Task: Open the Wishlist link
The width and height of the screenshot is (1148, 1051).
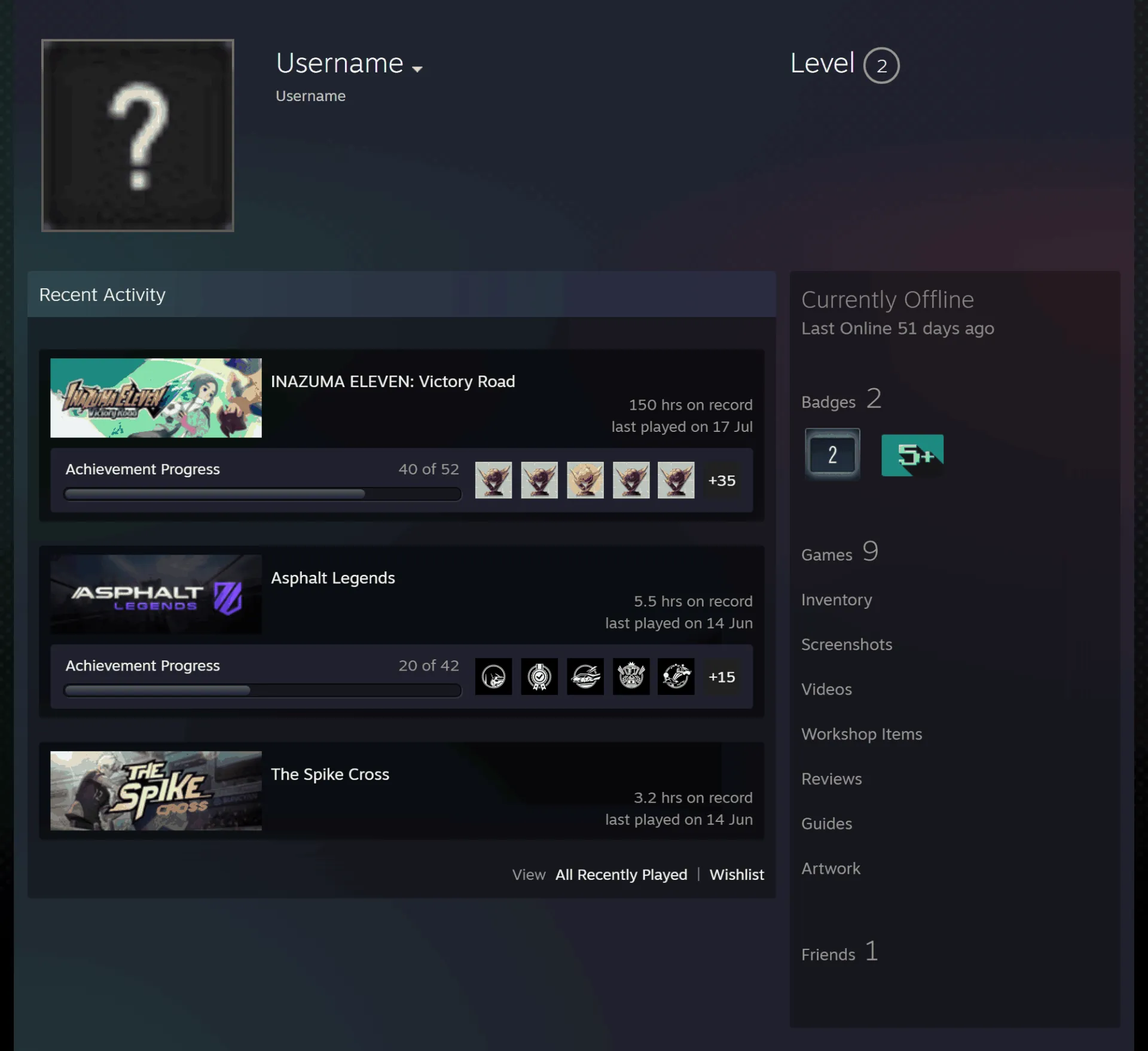Action: pos(737,875)
